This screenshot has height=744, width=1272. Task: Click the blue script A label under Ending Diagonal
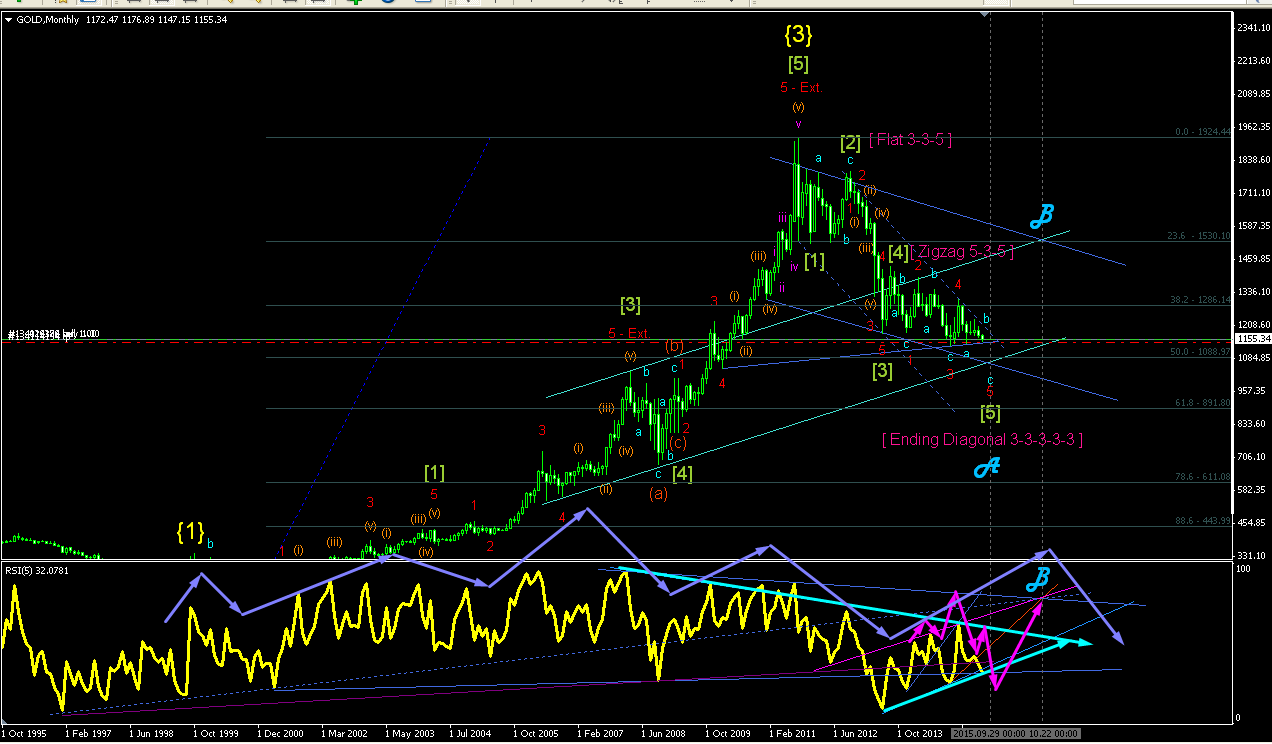click(988, 467)
